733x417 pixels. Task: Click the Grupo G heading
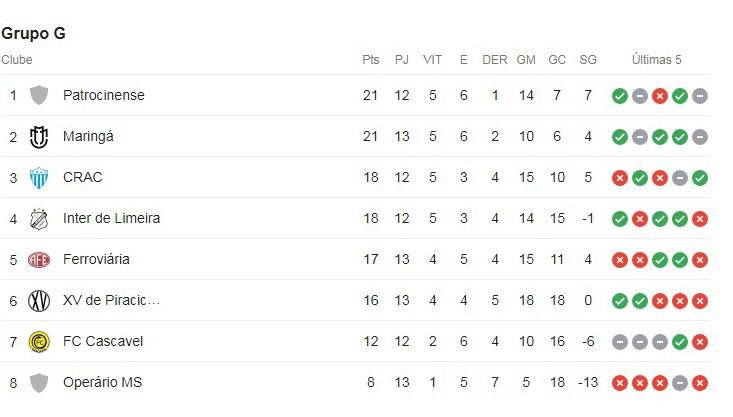pyautogui.click(x=33, y=34)
